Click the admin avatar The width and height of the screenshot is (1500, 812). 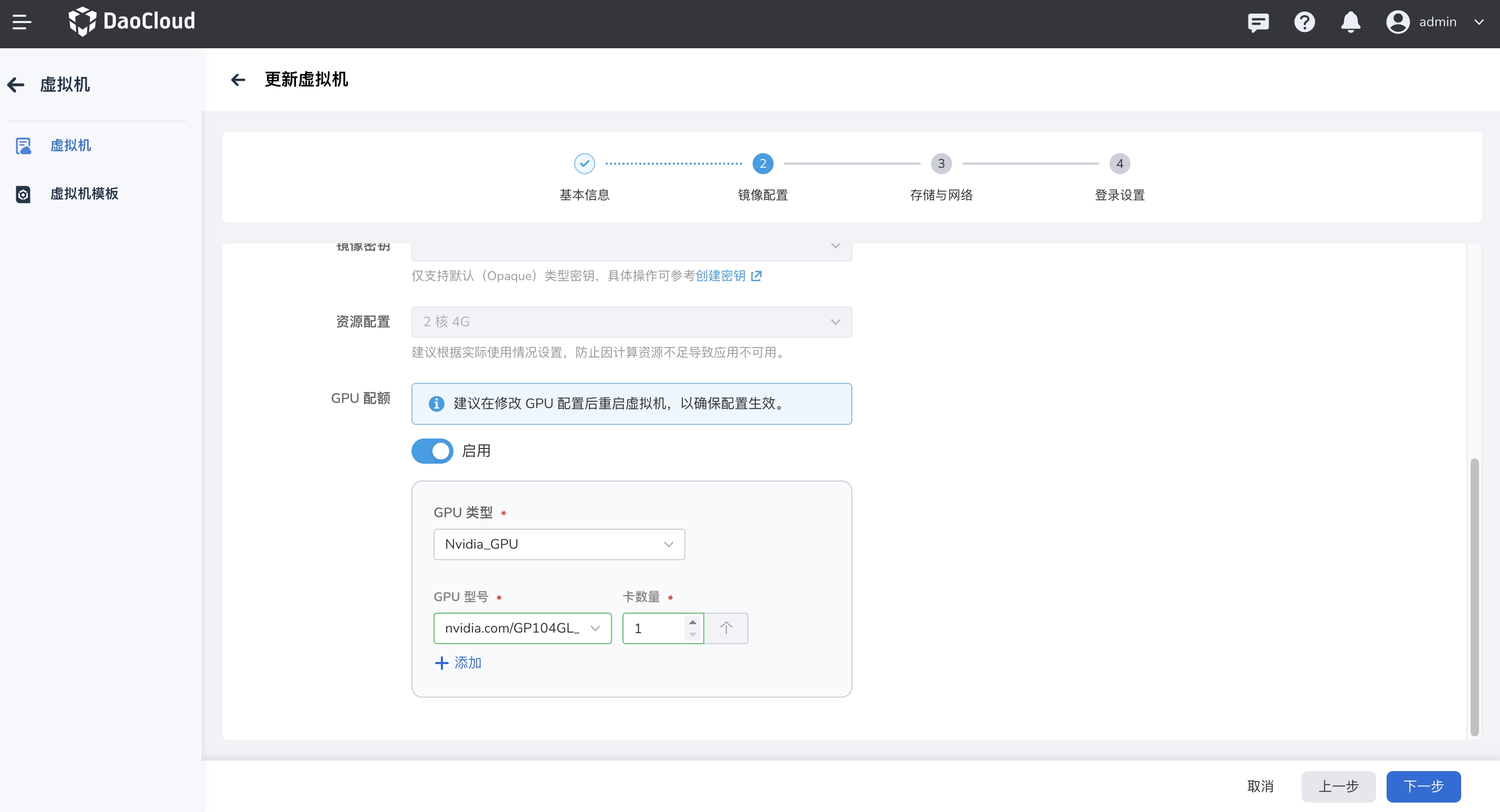point(1397,22)
